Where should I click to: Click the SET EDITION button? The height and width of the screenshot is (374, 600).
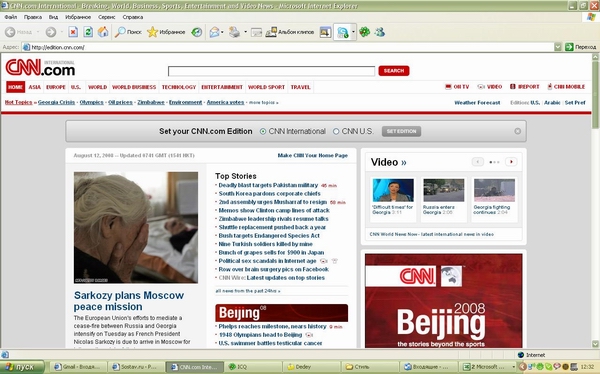[x=401, y=131]
